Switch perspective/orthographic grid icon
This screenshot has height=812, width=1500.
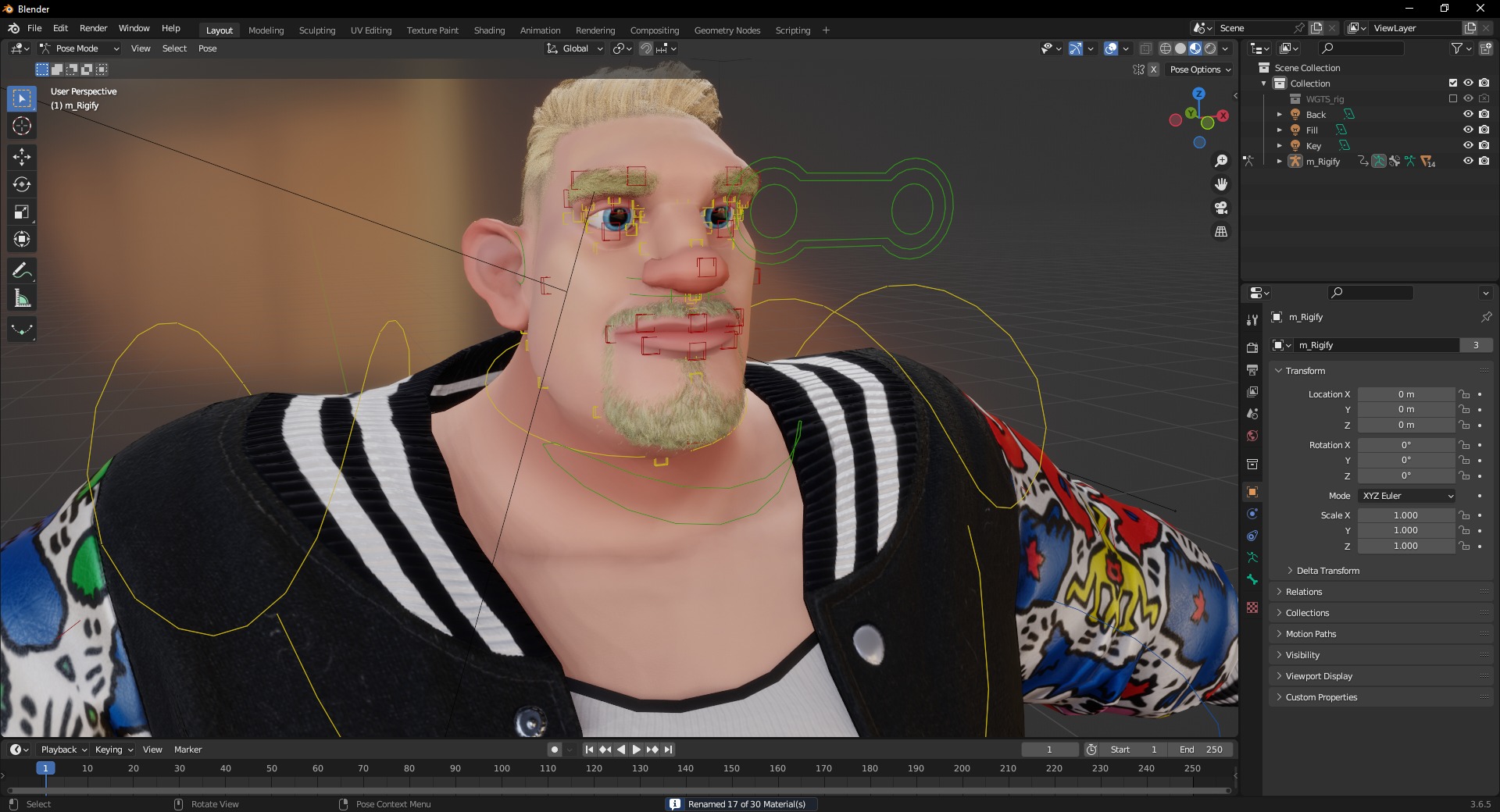1221,231
